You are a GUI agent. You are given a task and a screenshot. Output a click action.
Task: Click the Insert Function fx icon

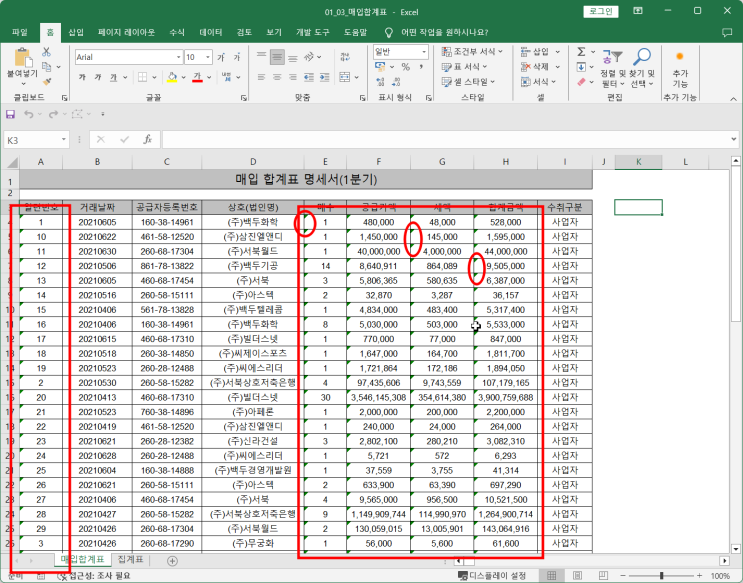point(147,139)
